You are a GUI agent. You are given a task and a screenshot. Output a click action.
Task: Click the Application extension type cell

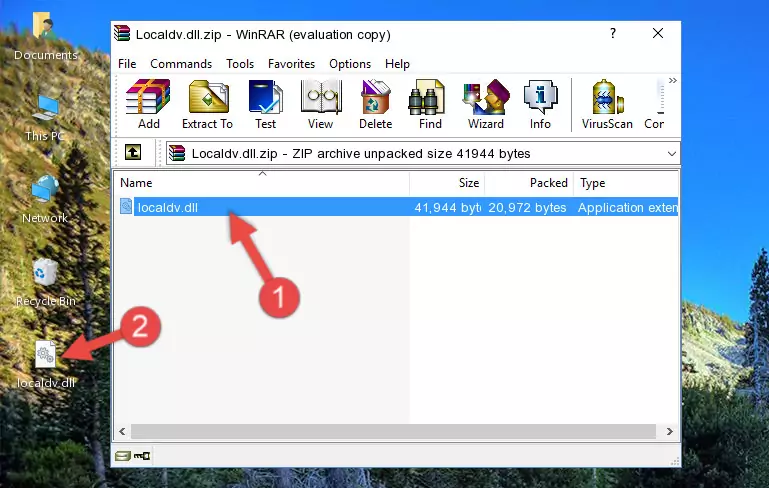(x=628, y=207)
